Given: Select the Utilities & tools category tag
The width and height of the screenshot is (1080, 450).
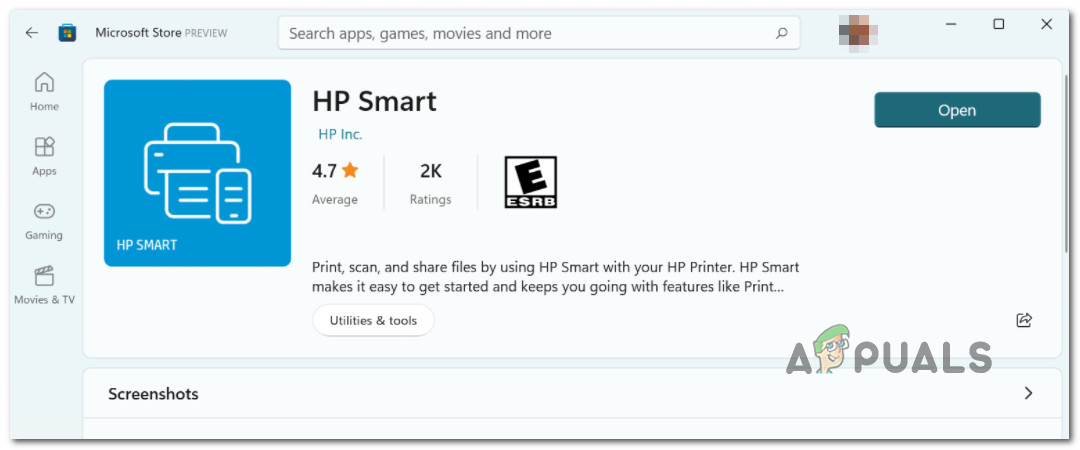Looking at the screenshot, I should click(x=373, y=320).
